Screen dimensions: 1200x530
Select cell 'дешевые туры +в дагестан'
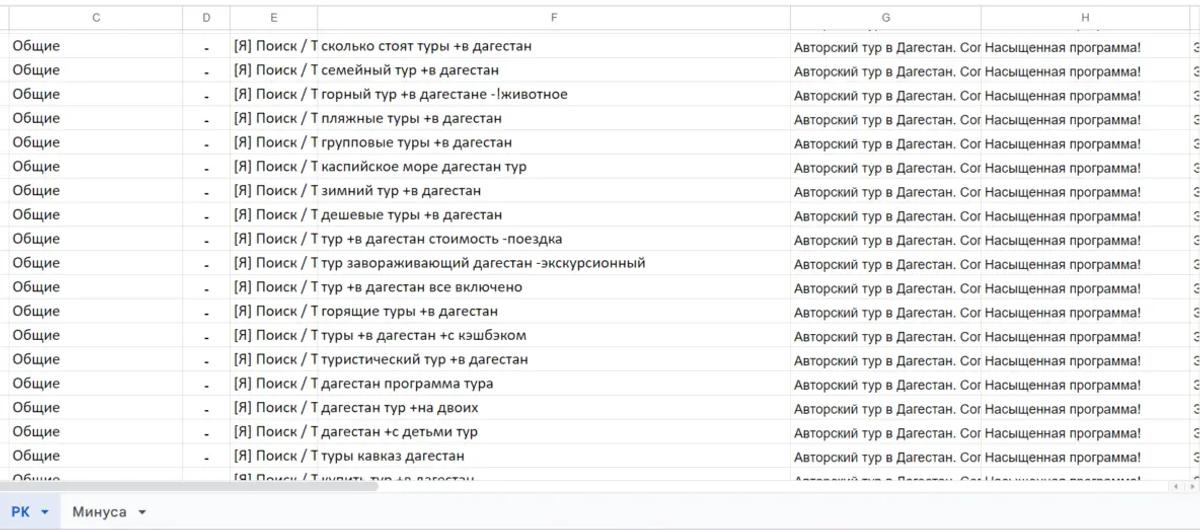coord(554,215)
